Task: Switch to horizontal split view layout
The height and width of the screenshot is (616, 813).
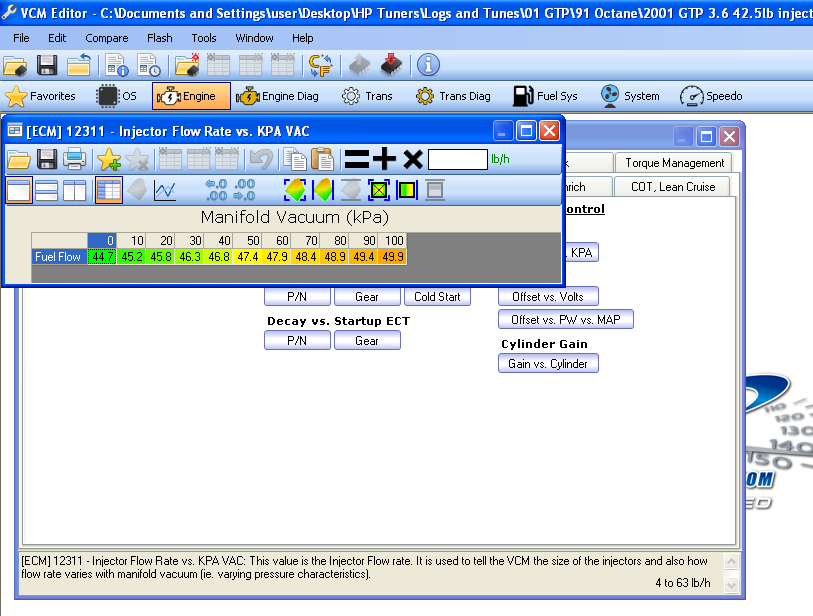Action: (x=47, y=190)
